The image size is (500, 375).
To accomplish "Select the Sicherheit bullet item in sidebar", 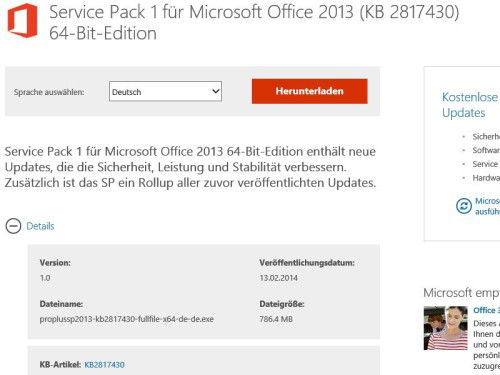I will click(486, 136).
